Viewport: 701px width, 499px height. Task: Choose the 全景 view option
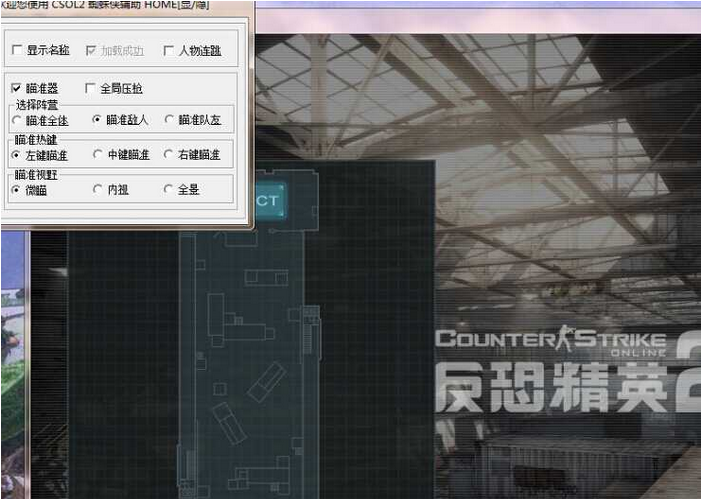tap(169, 189)
